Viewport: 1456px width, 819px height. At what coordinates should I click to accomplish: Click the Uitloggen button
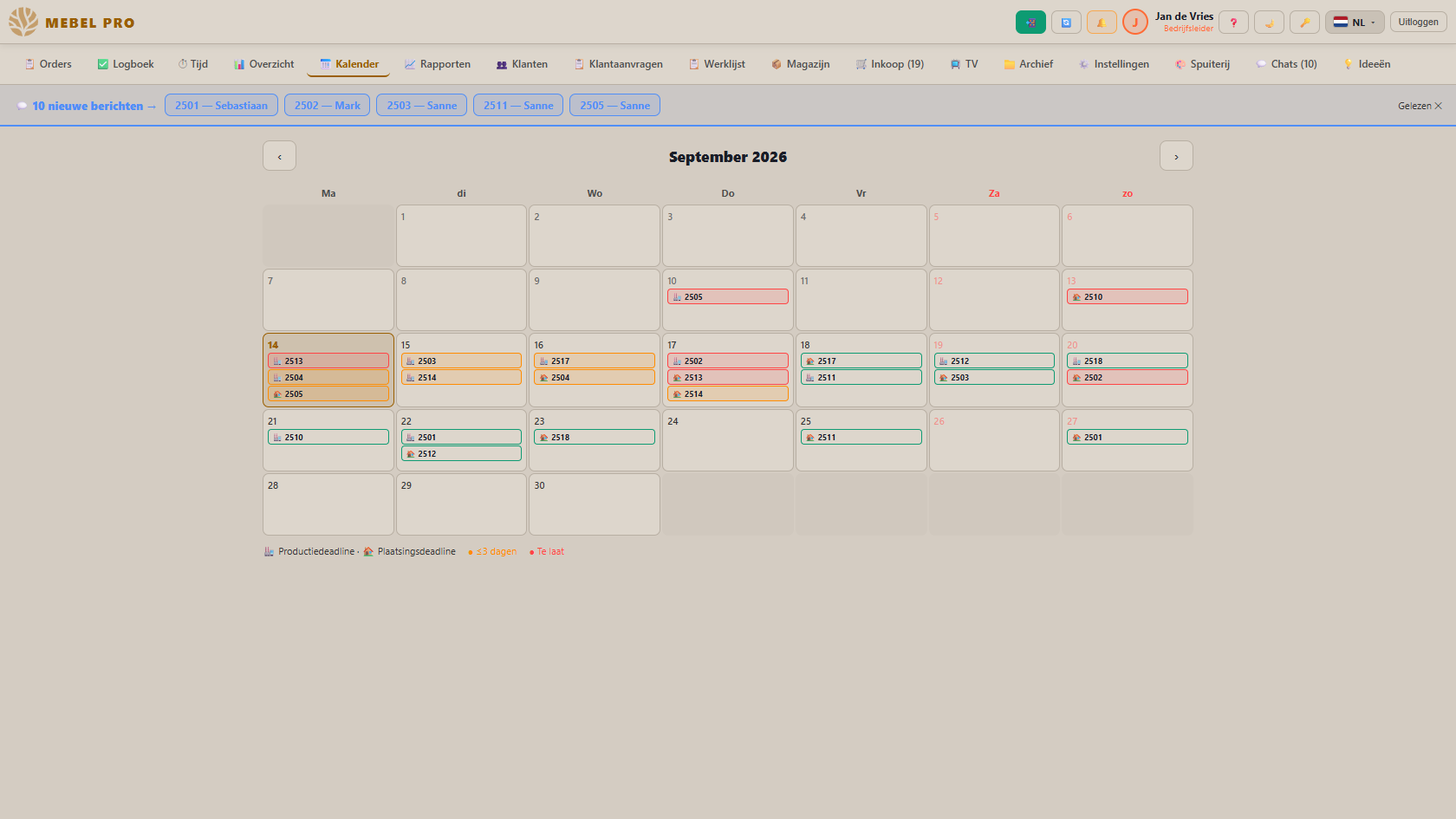1418,23
